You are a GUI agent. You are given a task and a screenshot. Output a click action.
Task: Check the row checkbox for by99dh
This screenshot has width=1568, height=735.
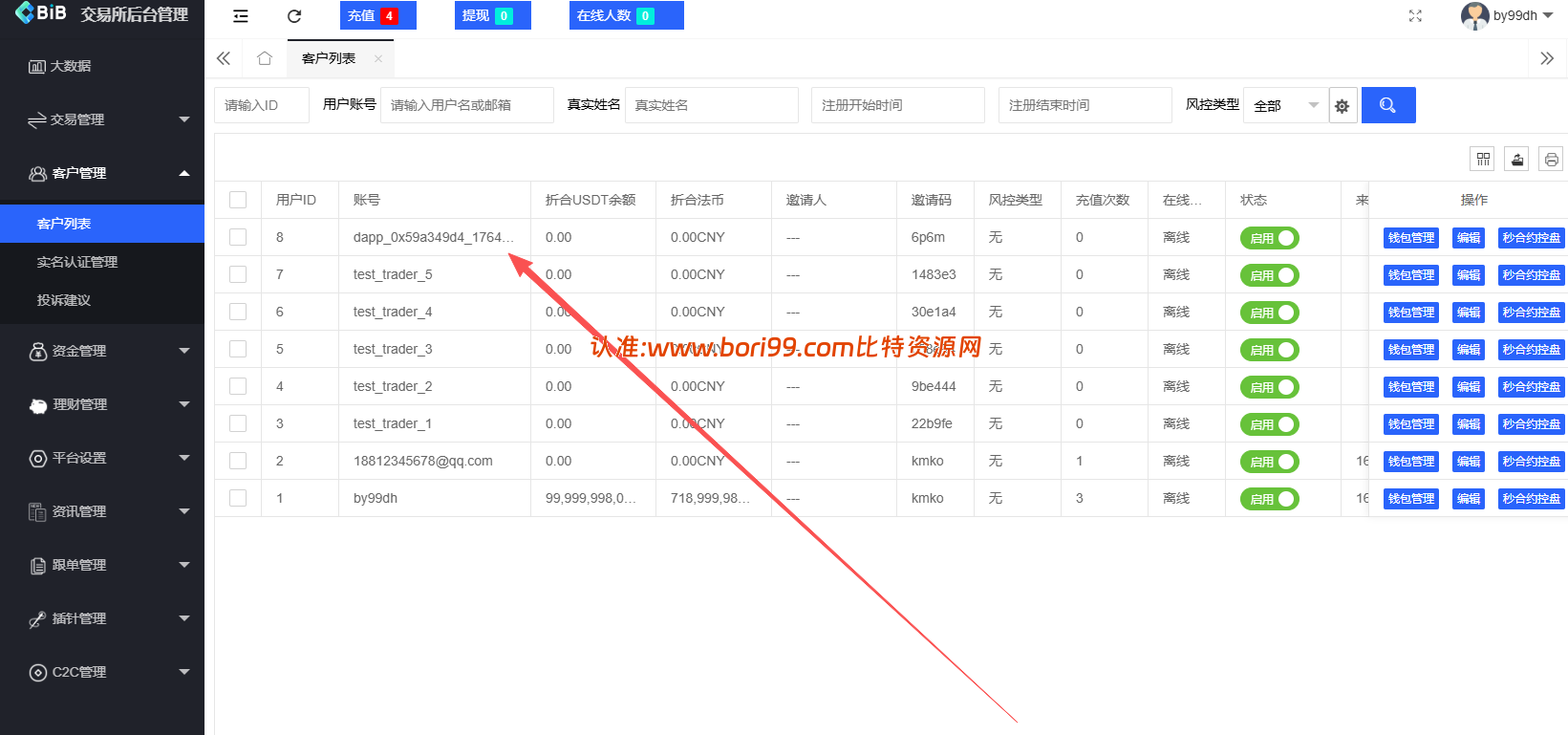[x=238, y=498]
